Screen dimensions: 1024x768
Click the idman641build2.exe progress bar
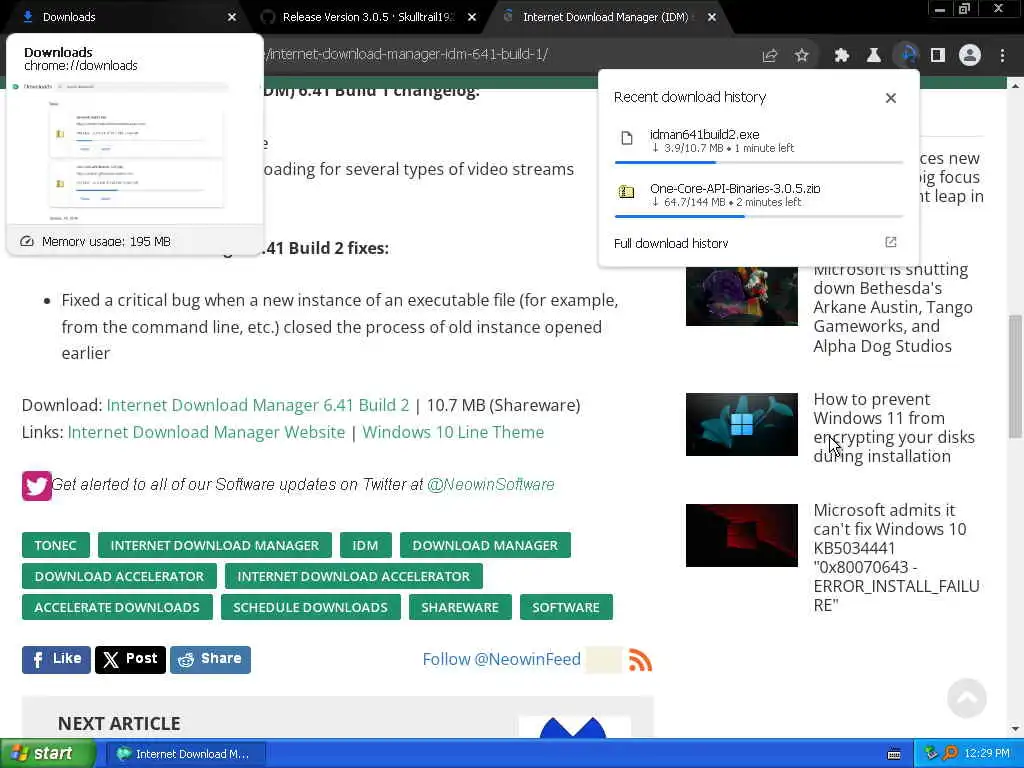pos(758,162)
